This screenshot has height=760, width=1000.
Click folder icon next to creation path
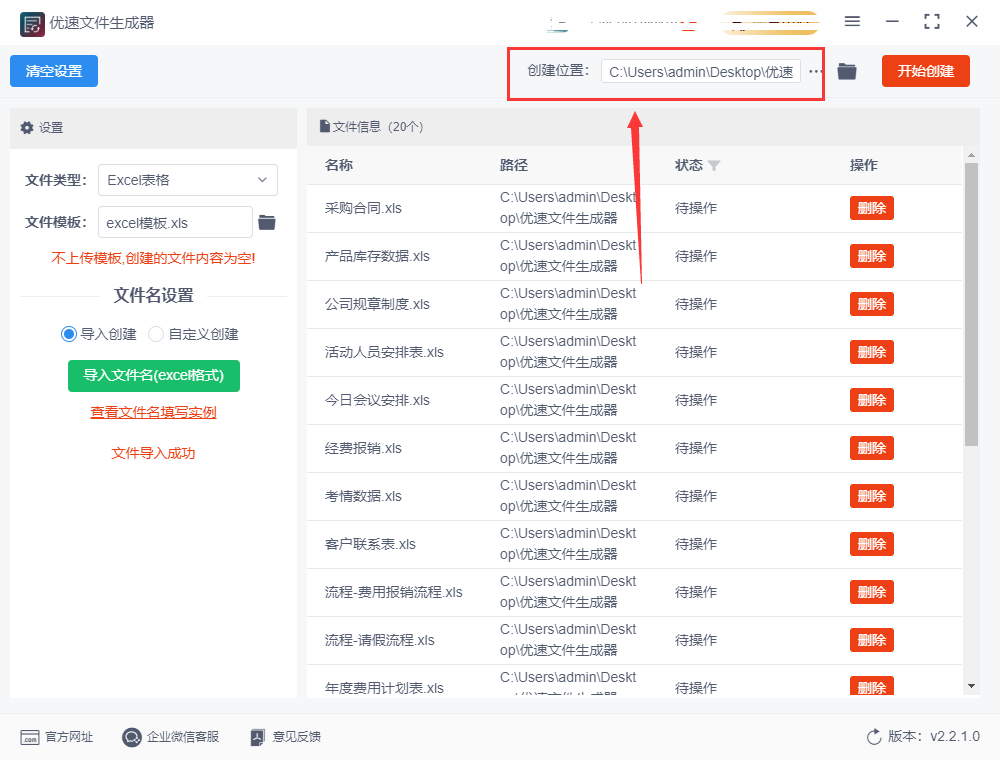pyautogui.click(x=847, y=71)
